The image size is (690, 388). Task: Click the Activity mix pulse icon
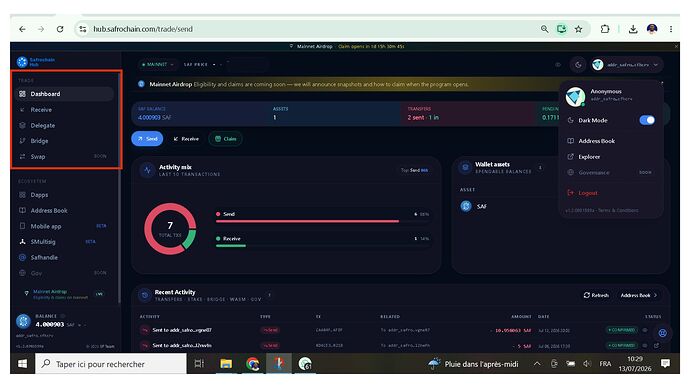click(147, 170)
